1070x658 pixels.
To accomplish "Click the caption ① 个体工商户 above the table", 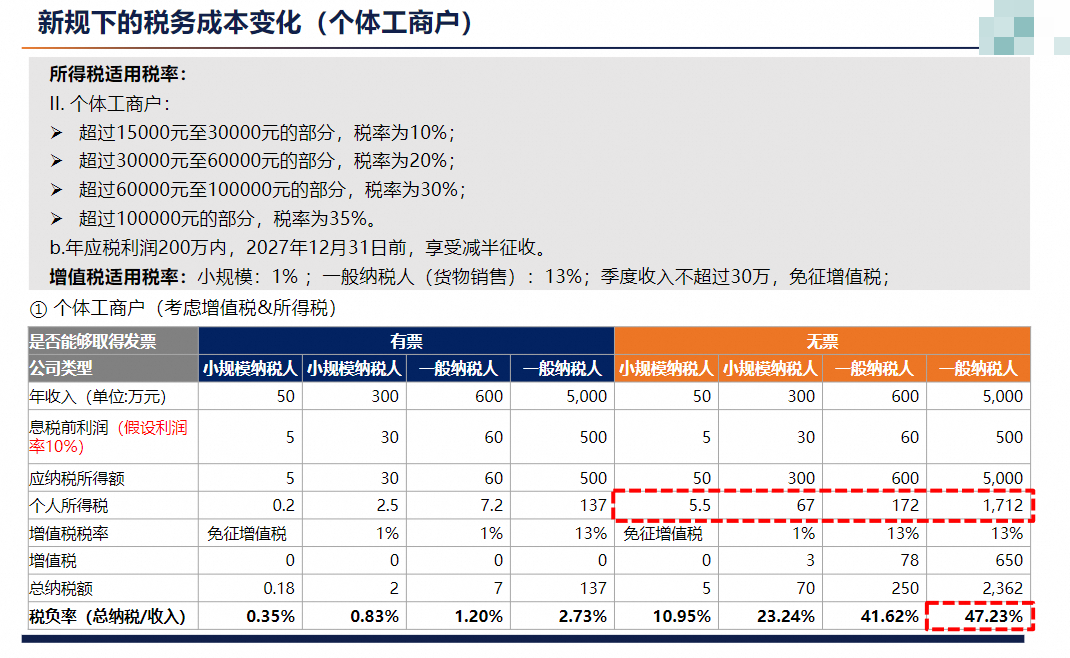I will click(x=183, y=308).
